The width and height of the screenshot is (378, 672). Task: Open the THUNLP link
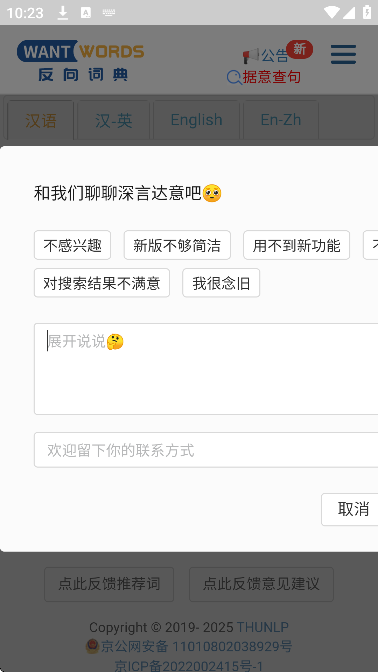(263, 627)
